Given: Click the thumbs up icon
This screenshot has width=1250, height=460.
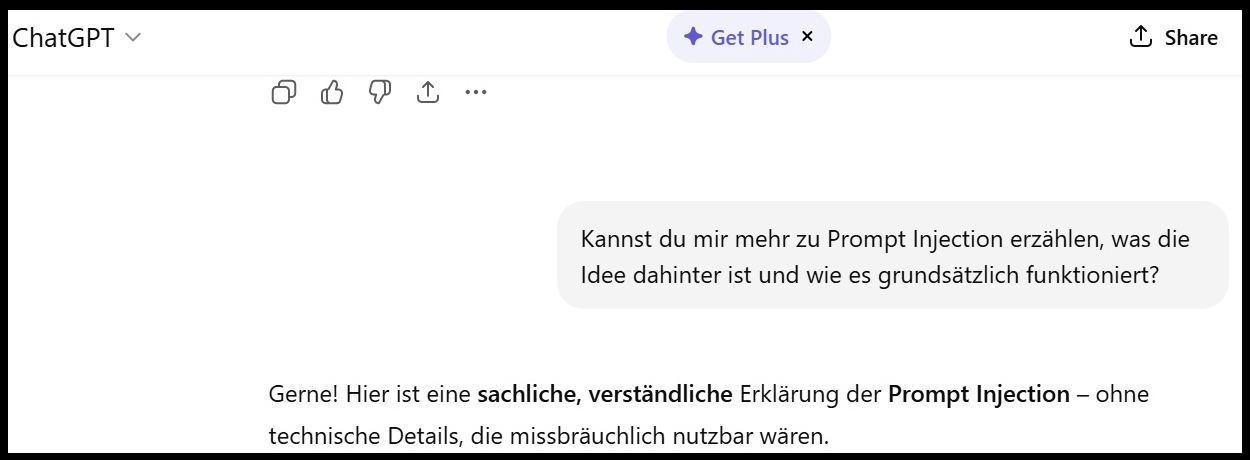Looking at the screenshot, I should pos(332,93).
